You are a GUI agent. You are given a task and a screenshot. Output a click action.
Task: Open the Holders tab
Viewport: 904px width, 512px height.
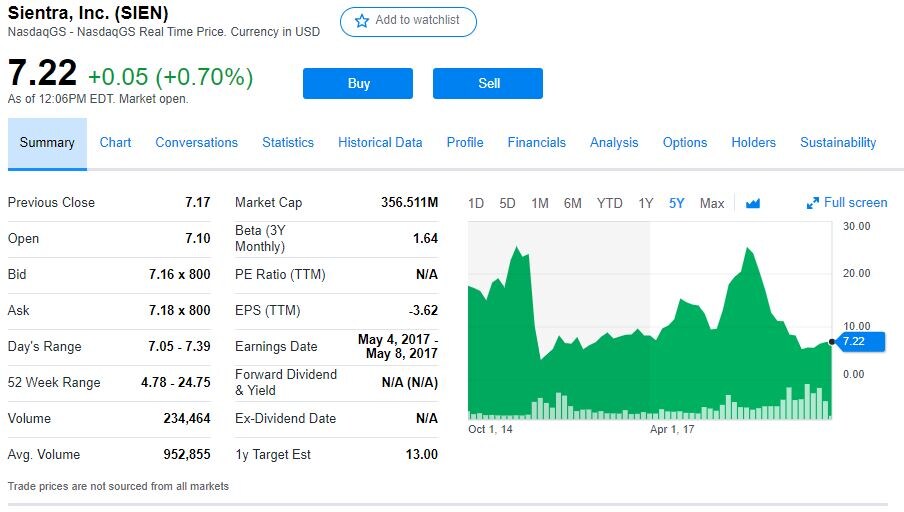point(754,142)
